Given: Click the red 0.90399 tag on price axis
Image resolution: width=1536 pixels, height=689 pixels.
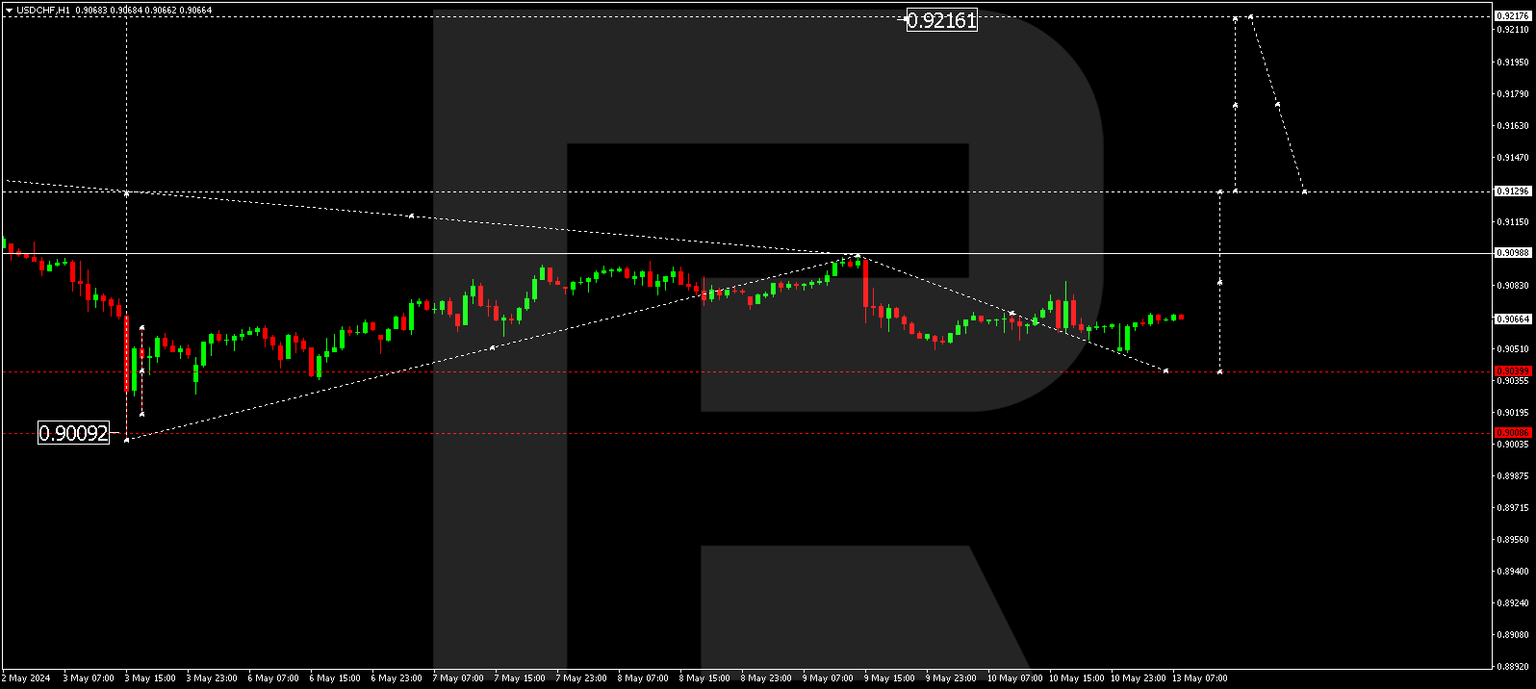Looking at the screenshot, I should tap(1511, 370).
